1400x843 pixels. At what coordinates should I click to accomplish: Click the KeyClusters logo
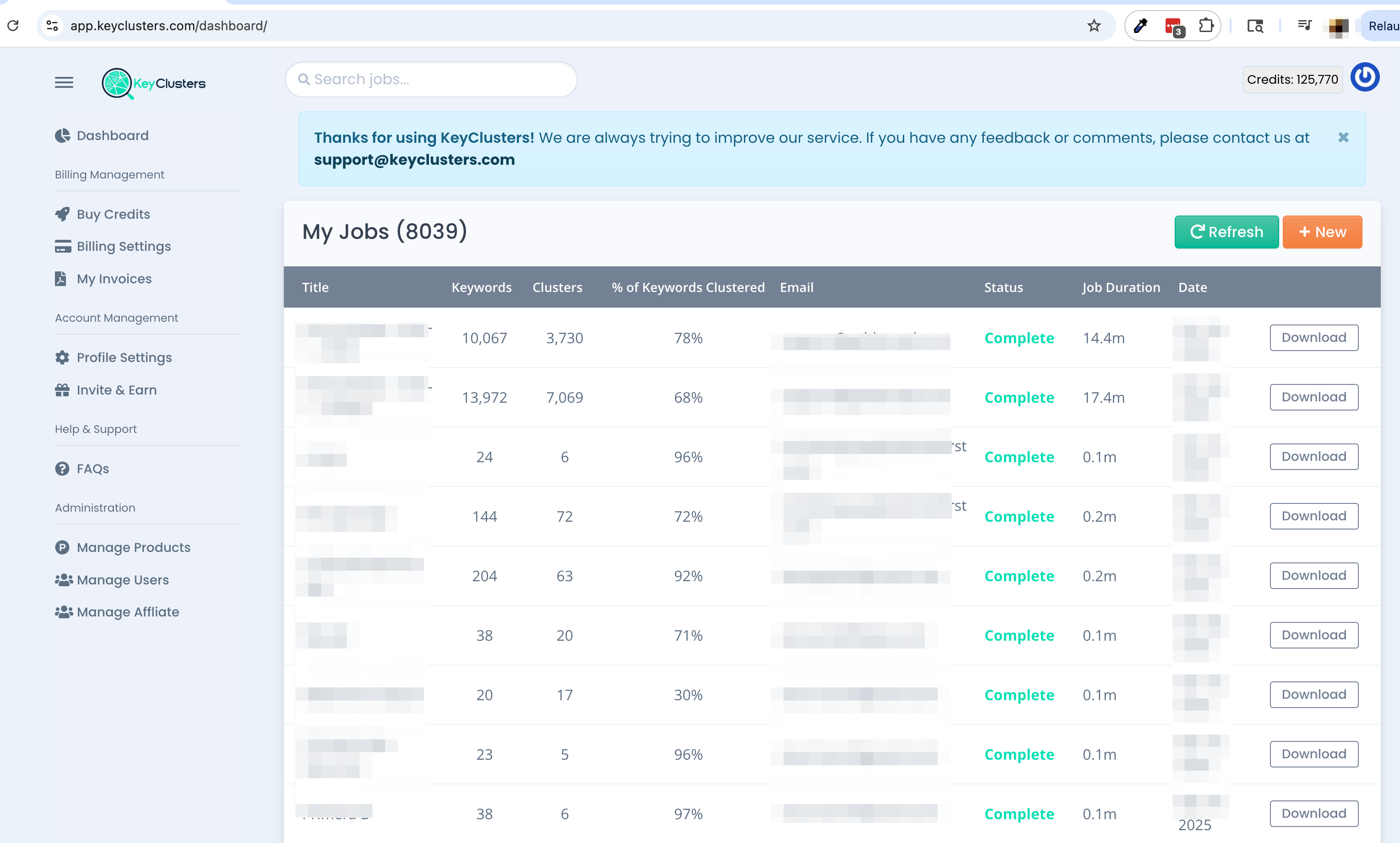153,83
